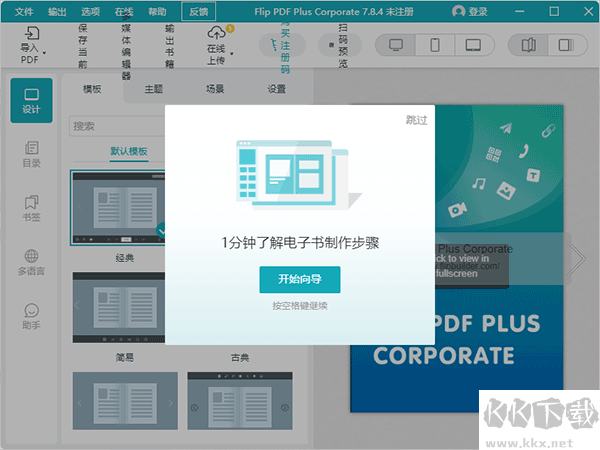Open the 多语言 language sidebar panel

click(31, 262)
